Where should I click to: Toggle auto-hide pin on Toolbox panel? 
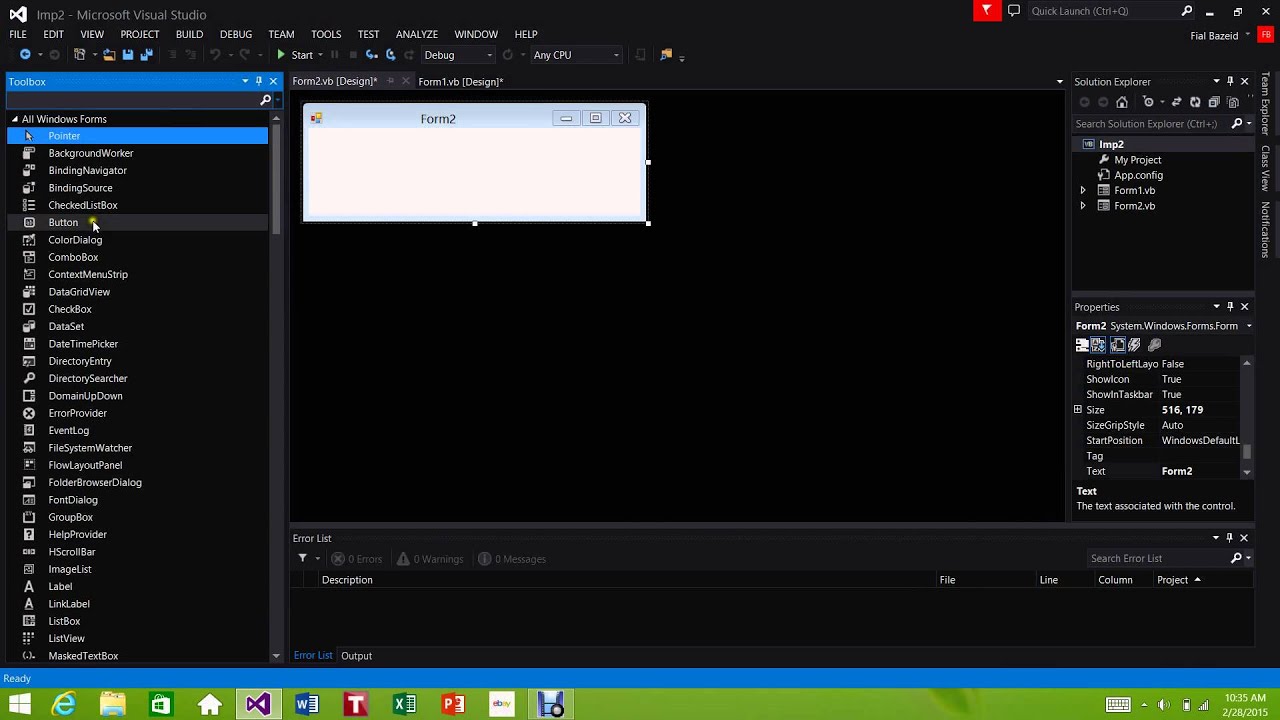click(x=258, y=81)
